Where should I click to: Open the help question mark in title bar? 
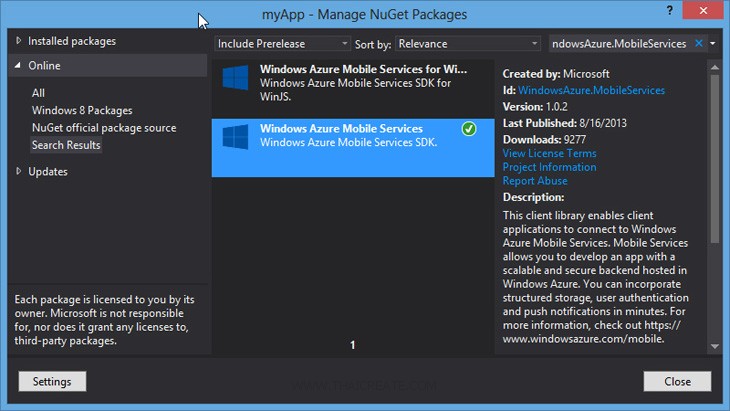point(669,10)
